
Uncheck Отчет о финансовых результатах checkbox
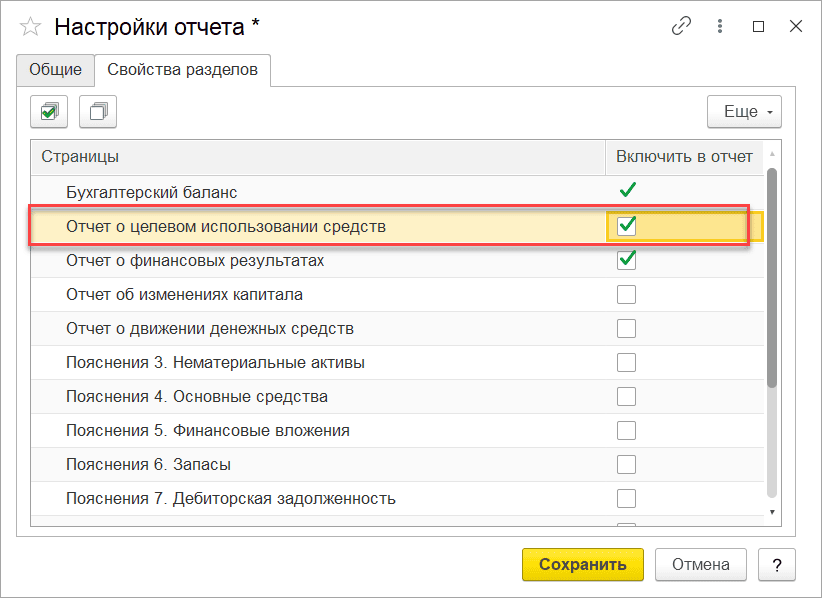click(x=627, y=260)
